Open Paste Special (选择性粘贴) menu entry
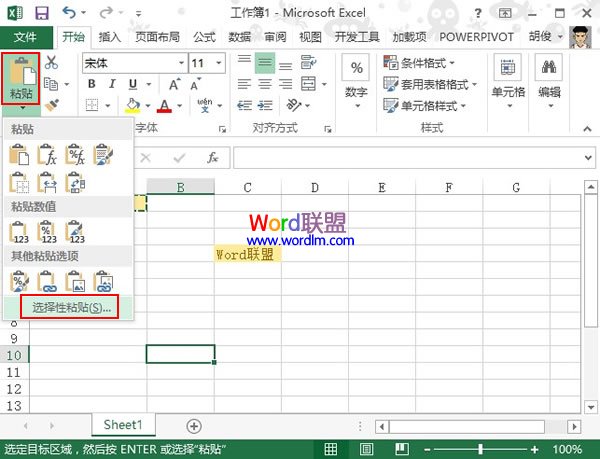The height and width of the screenshot is (459, 600). point(70,307)
